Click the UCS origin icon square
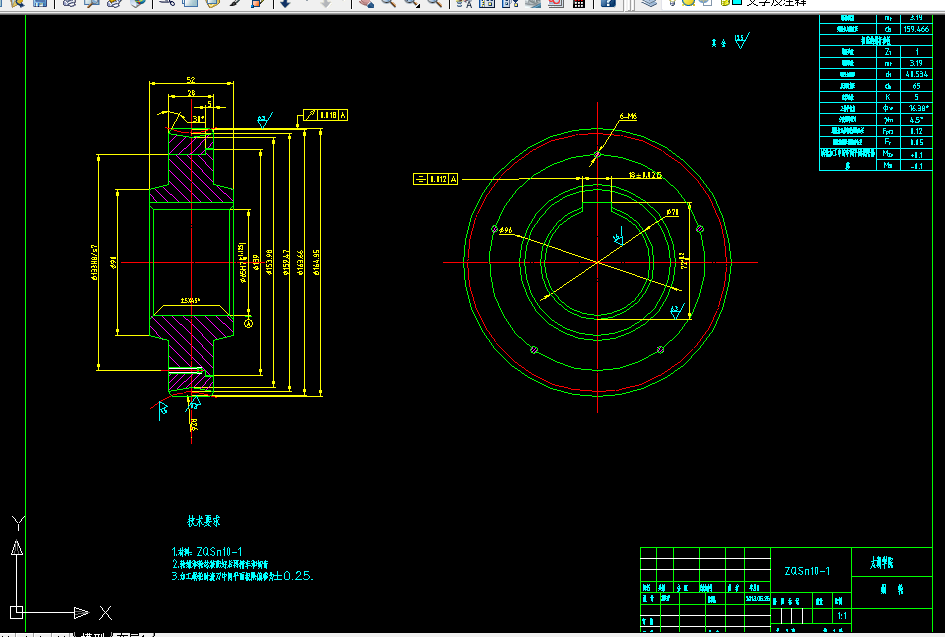 click(x=16, y=612)
